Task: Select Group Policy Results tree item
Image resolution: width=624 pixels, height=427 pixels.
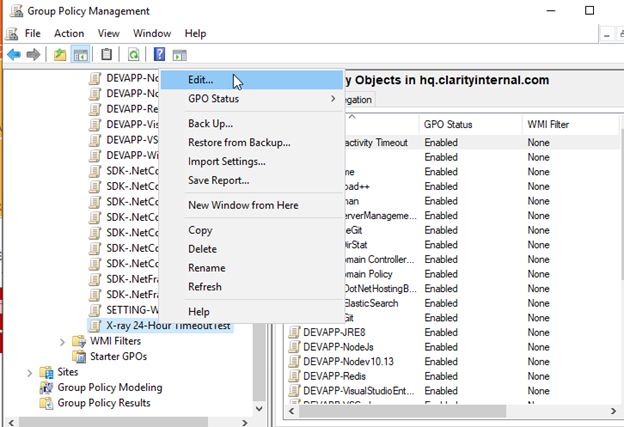Action: (x=104, y=403)
